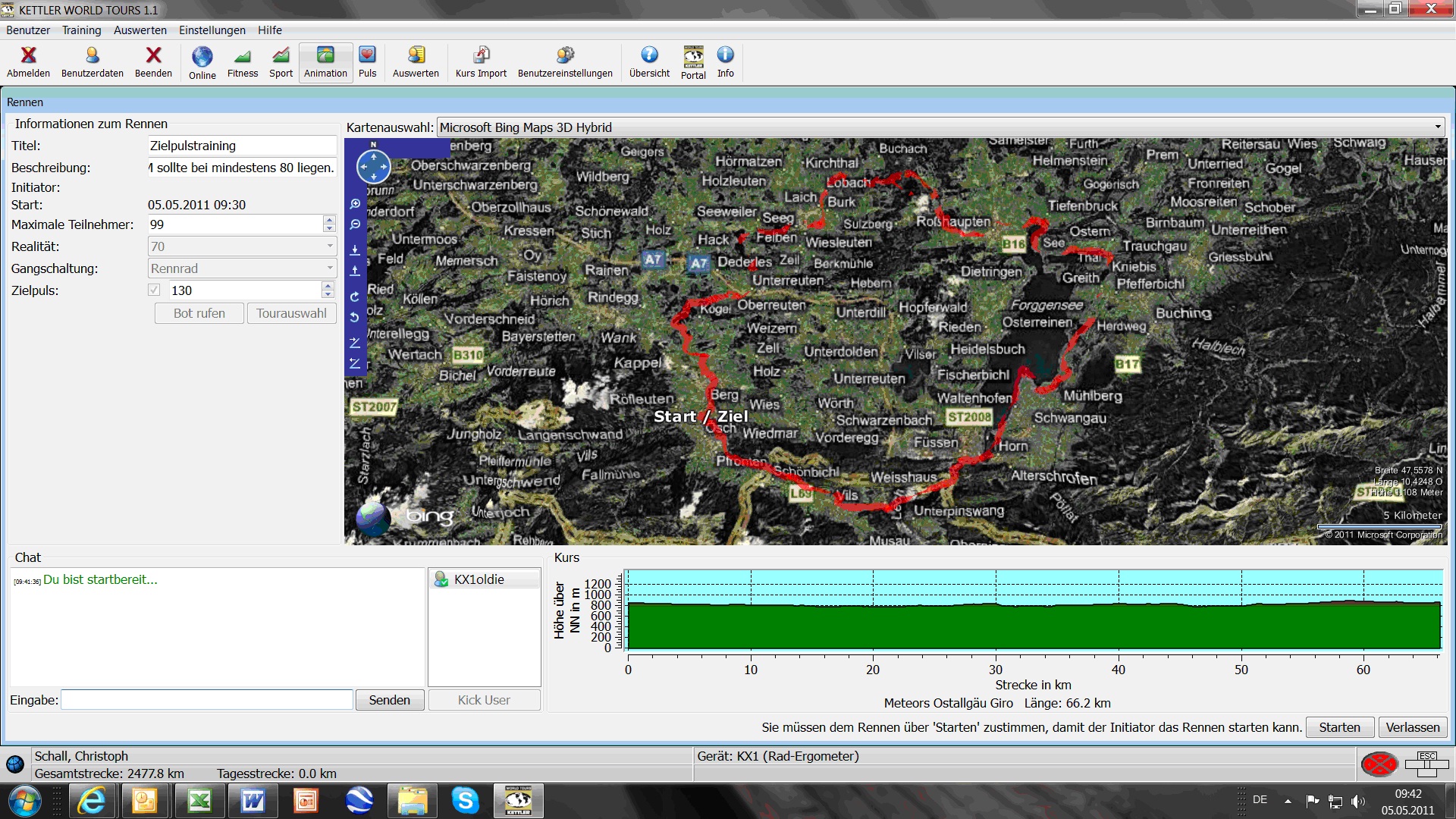Image resolution: width=1456 pixels, height=819 pixels.
Task: Open Skype from the taskbar
Action: tap(465, 801)
